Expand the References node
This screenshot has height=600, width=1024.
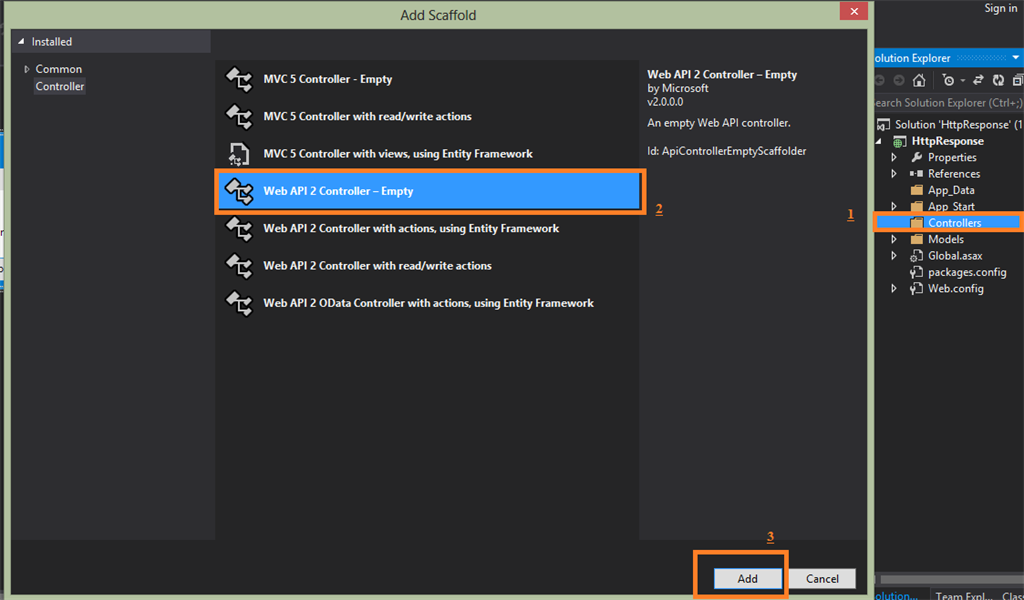pos(894,174)
